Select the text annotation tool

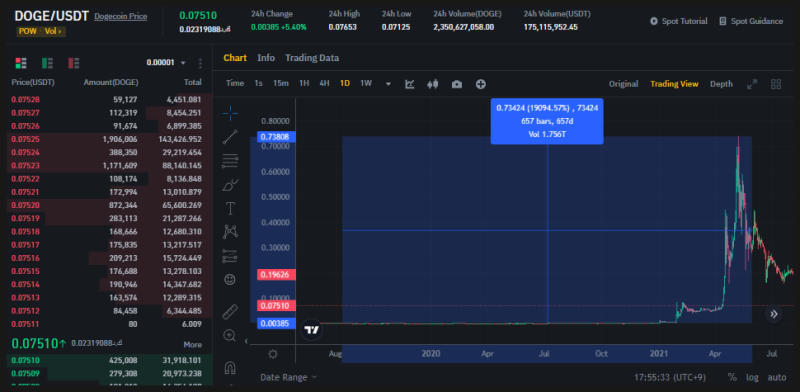coord(230,208)
